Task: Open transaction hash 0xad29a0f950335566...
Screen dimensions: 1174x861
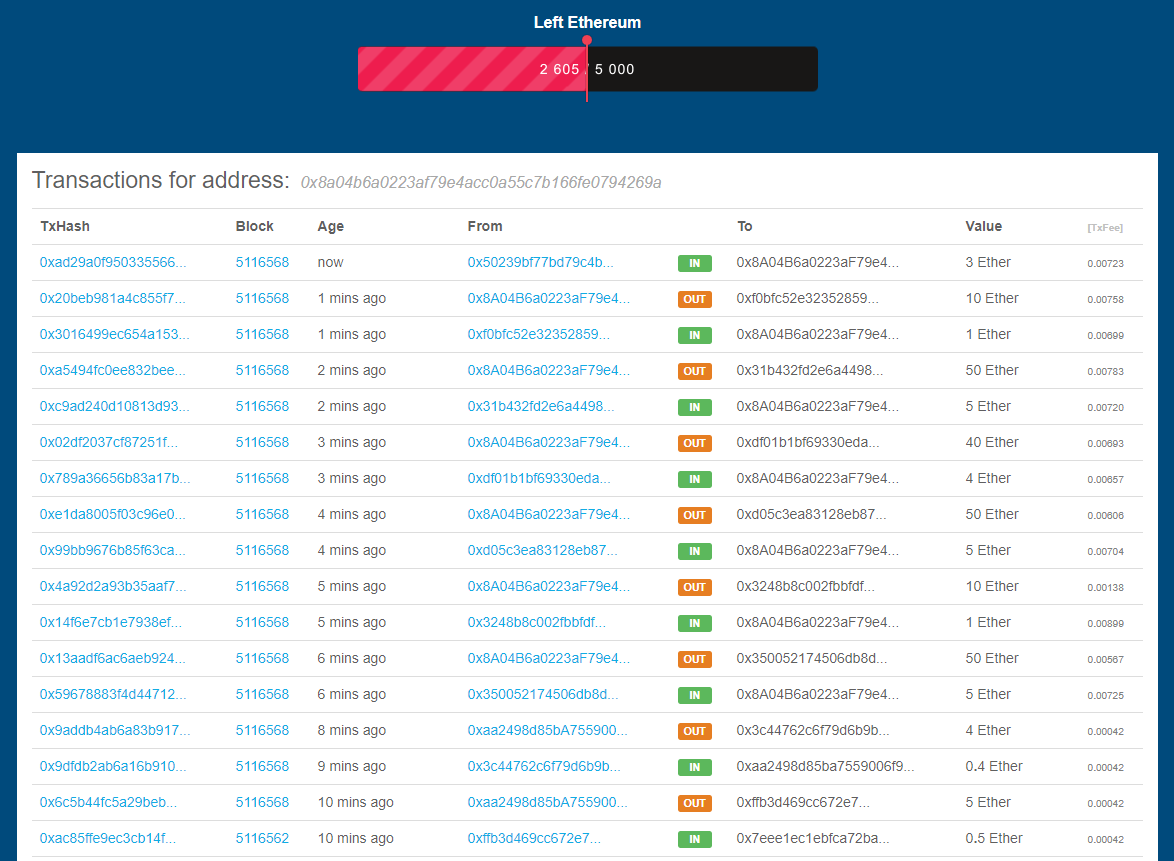Action: pyautogui.click(x=113, y=263)
